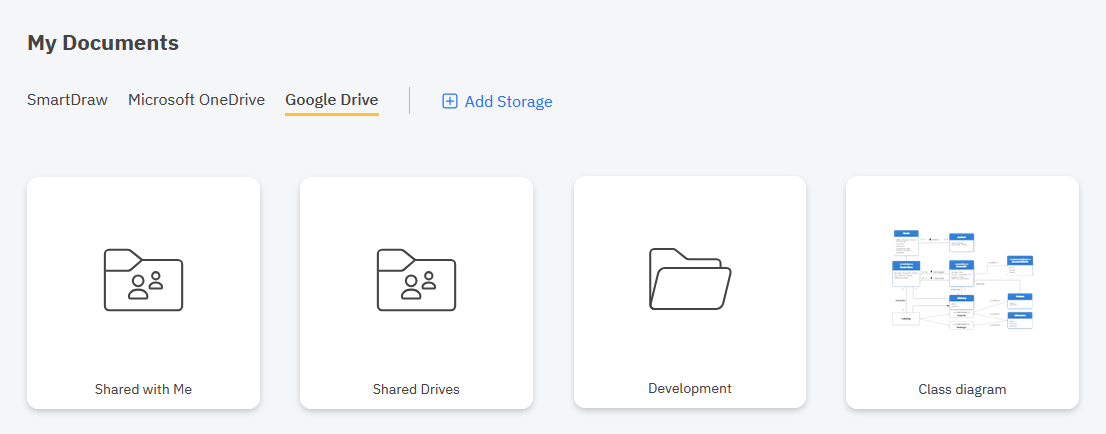This screenshot has width=1106, height=434.
Task: Switch to the SmartDraw storage tab
Action: (x=67, y=100)
